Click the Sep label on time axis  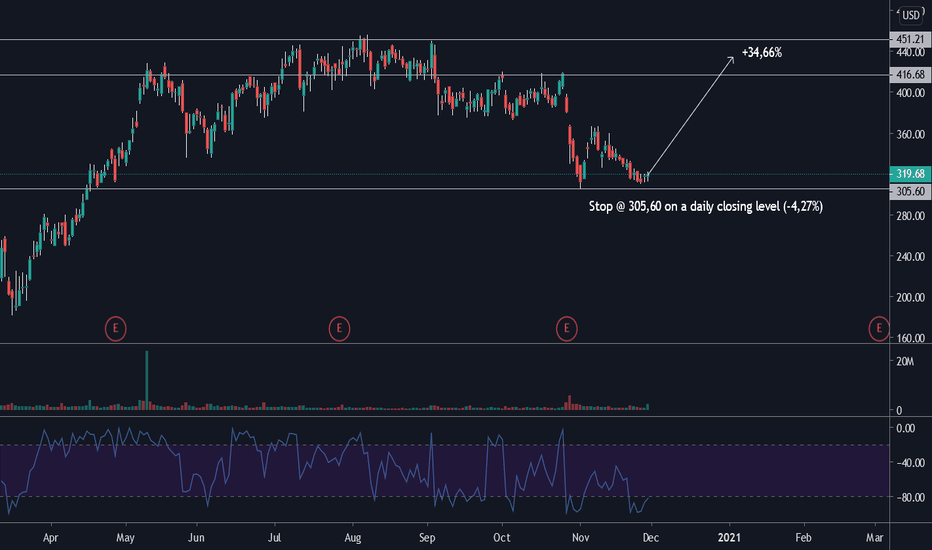point(427,538)
